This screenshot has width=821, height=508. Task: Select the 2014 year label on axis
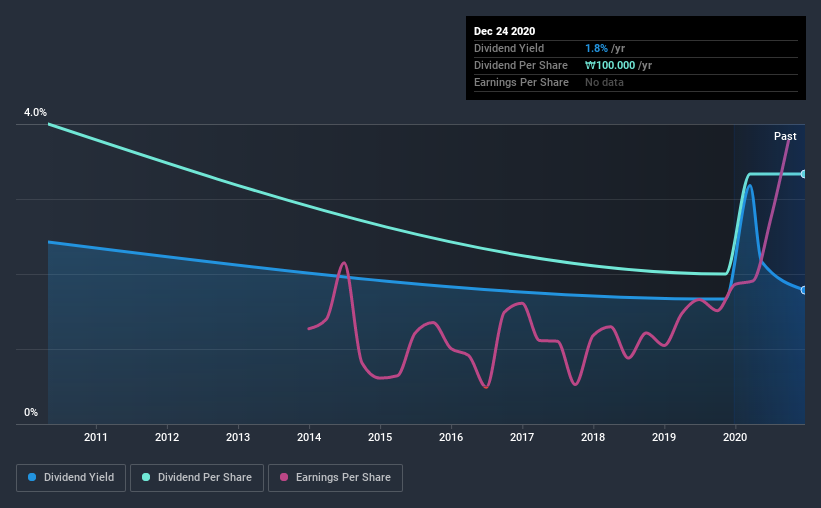pos(309,437)
